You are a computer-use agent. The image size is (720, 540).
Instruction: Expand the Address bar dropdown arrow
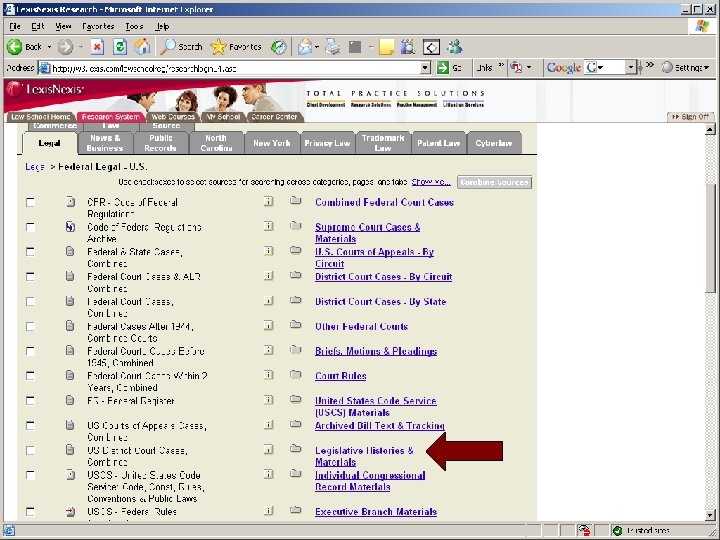[426, 68]
